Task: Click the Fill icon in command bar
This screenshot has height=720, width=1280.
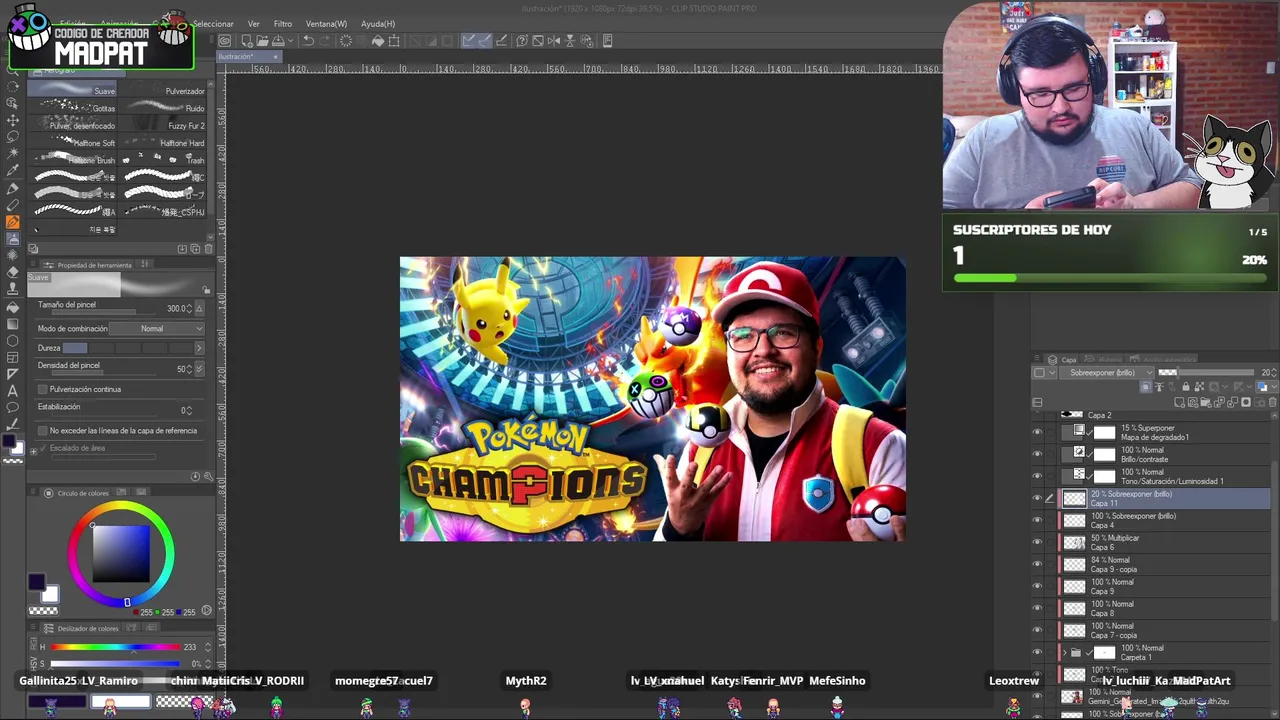Action: [x=378, y=41]
